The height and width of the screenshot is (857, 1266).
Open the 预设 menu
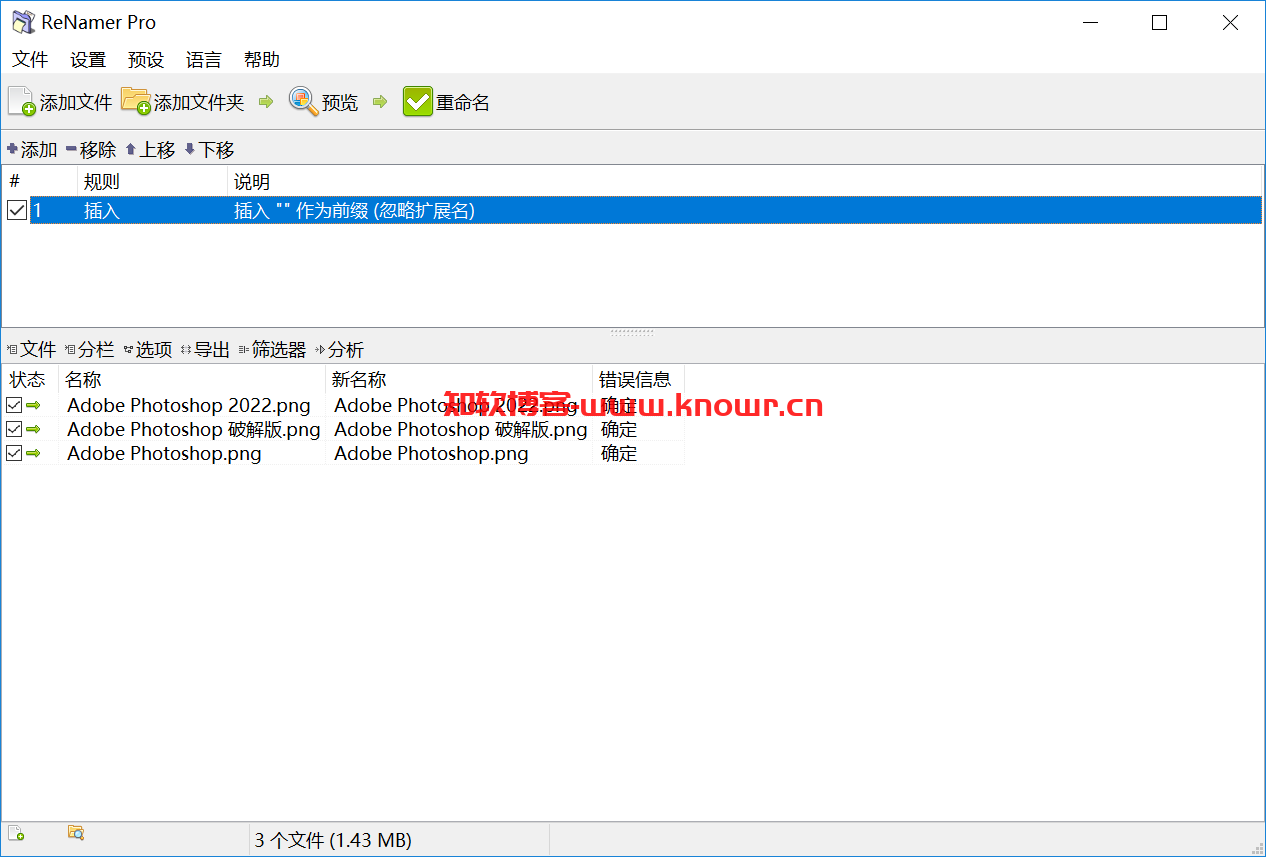click(x=146, y=60)
